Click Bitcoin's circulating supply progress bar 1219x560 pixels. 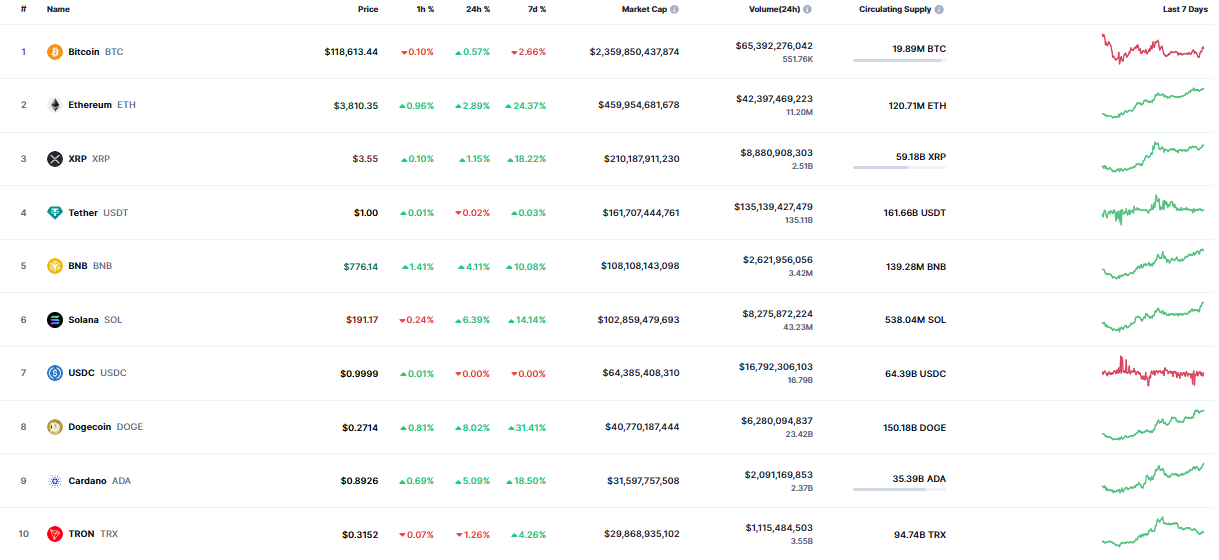(x=899, y=60)
